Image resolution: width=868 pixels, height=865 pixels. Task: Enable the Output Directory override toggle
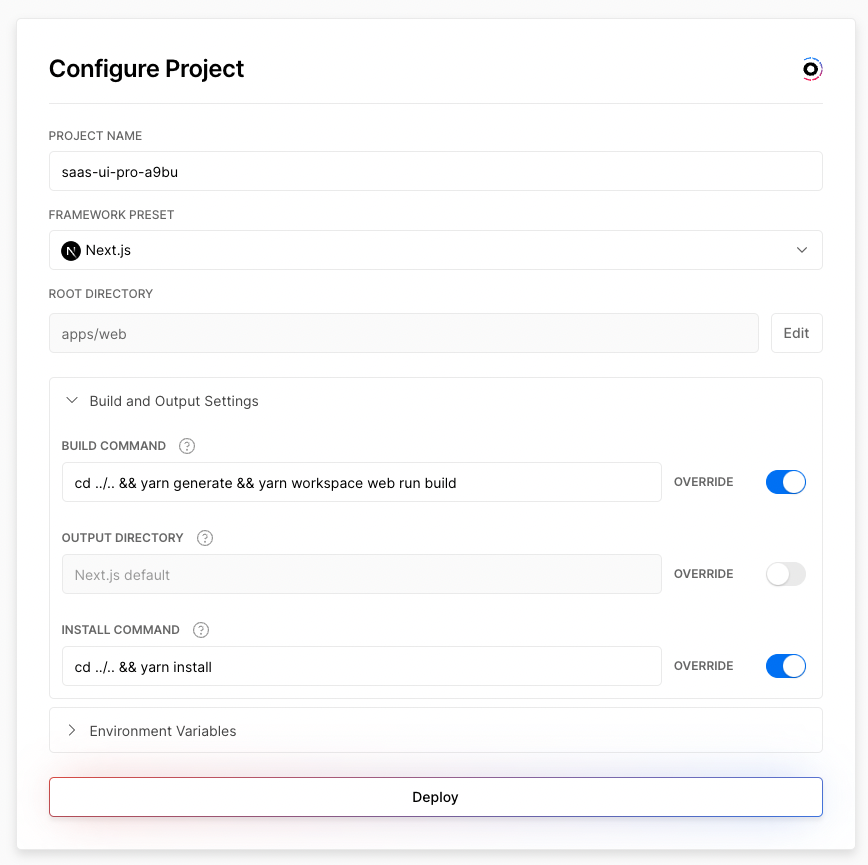point(786,574)
